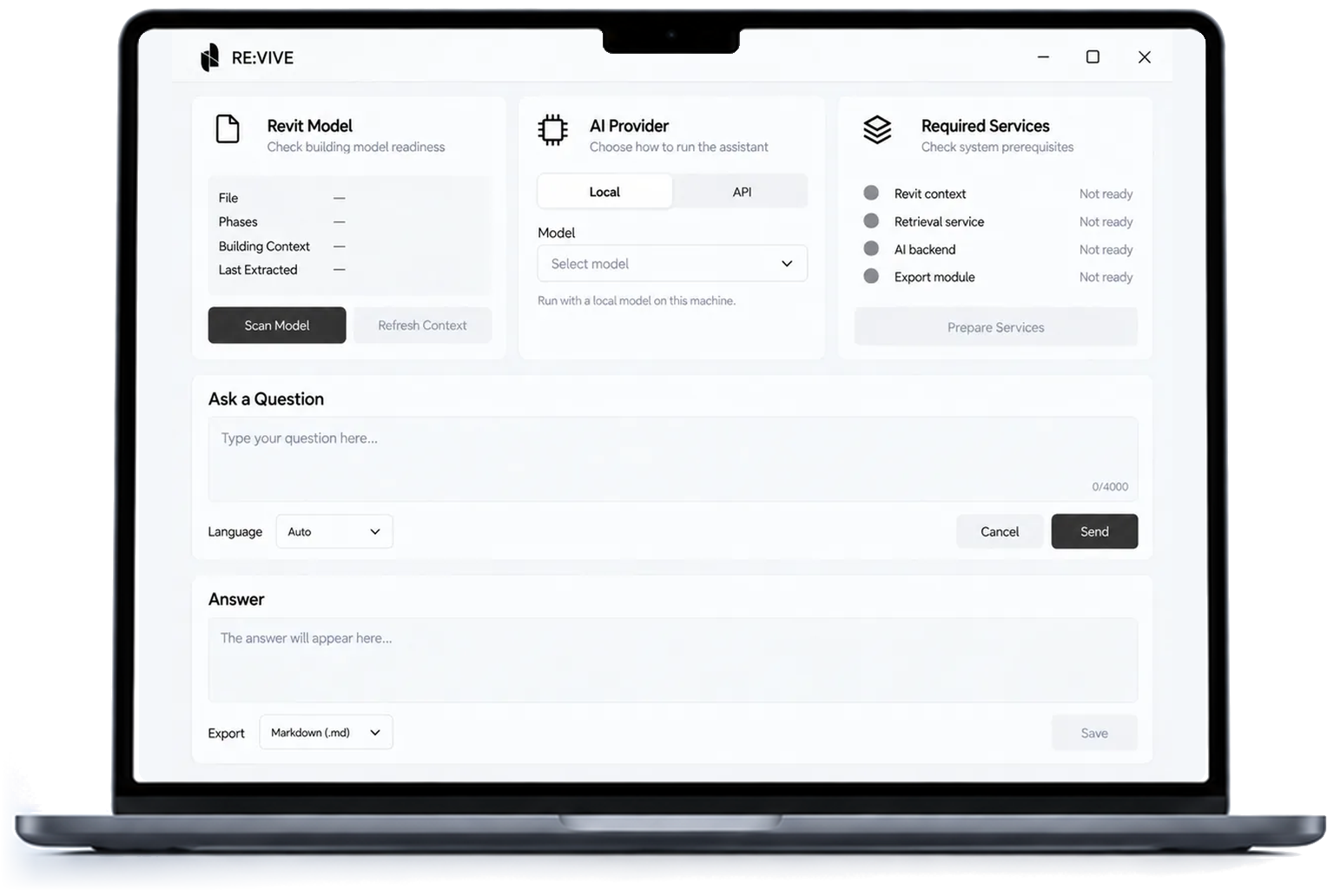This screenshot has height=896, width=1334.
Task: Maximize the RE:VIVE window
Action: coord(1093,56)
